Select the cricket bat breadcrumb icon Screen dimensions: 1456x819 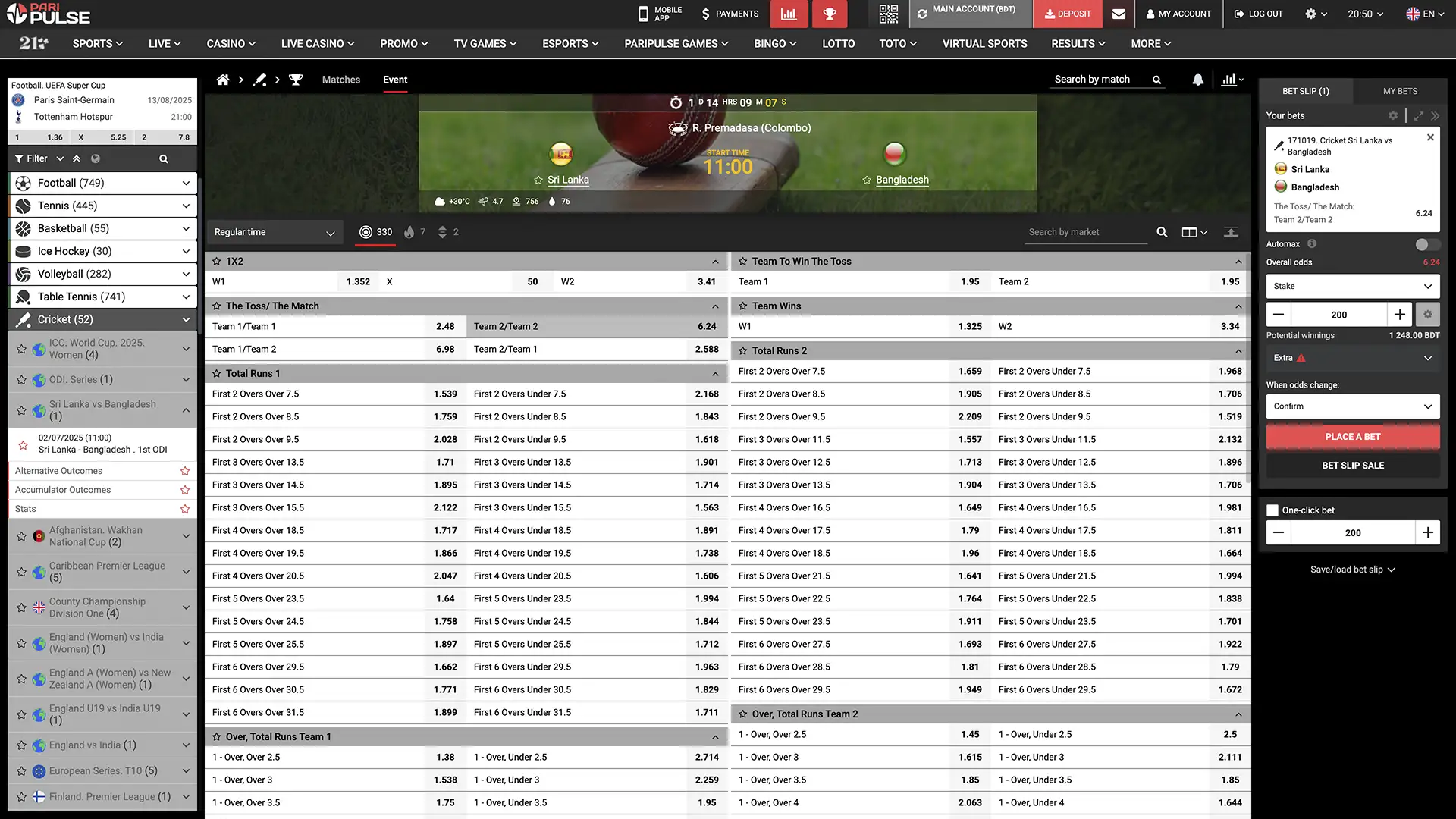click(259, 79)
